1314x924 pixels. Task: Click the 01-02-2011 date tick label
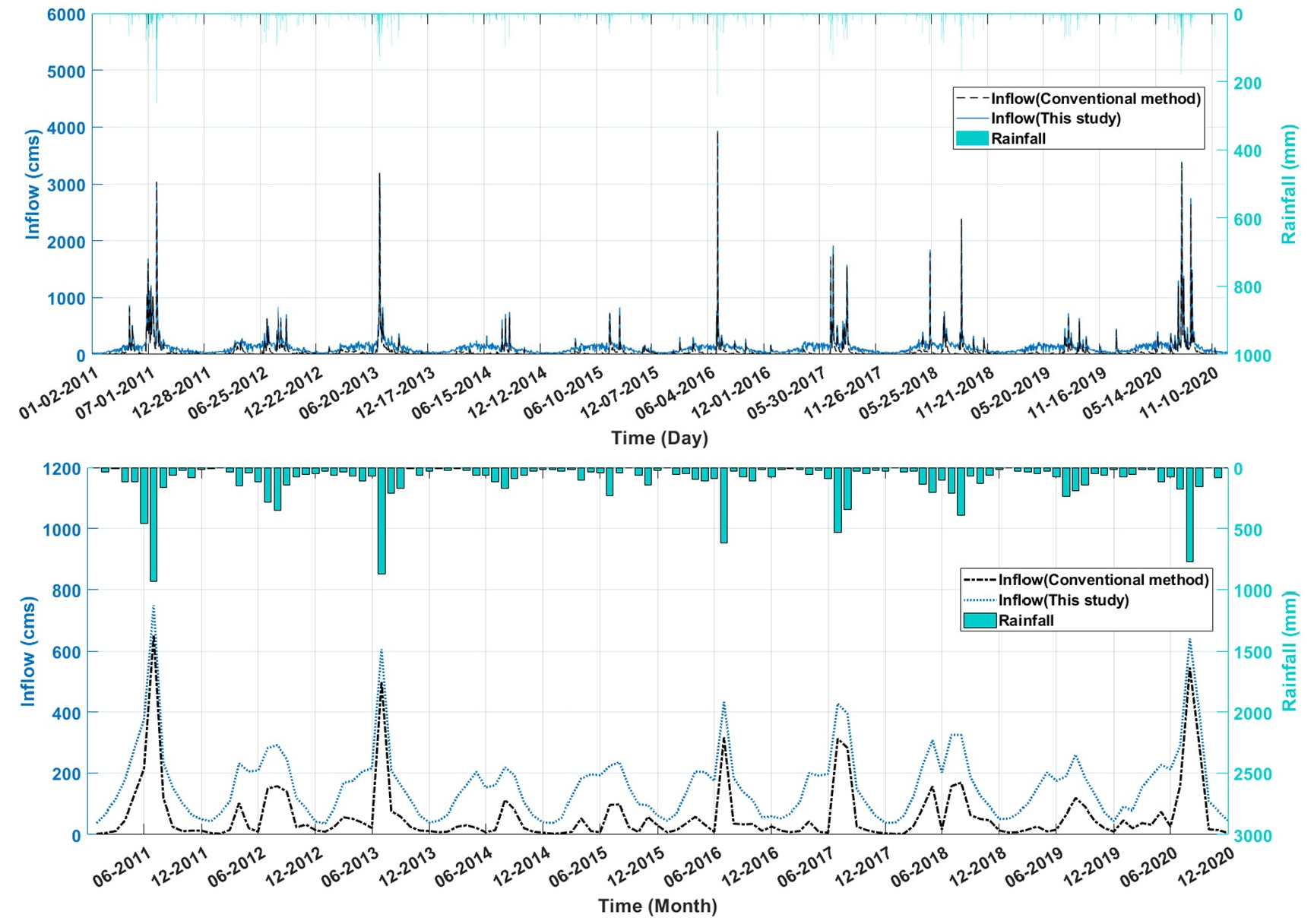pyautogui.click(x=61, y=391)
